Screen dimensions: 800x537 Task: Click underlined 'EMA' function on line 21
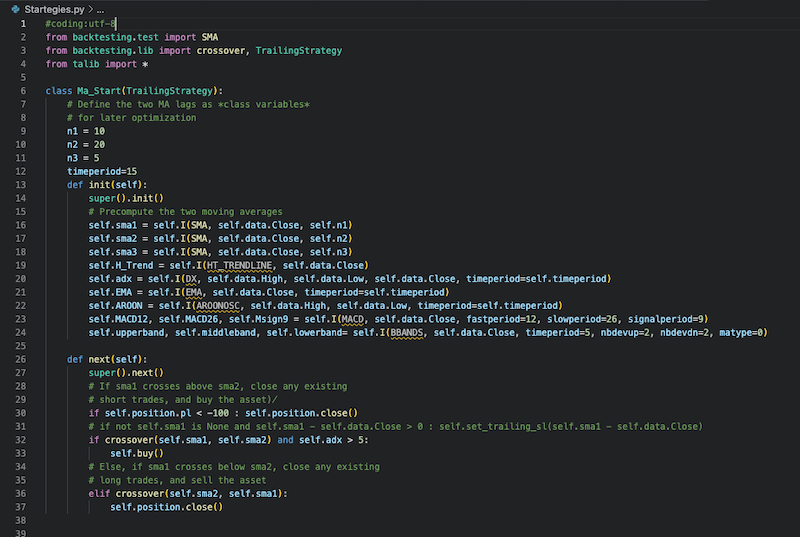point(193,292)
